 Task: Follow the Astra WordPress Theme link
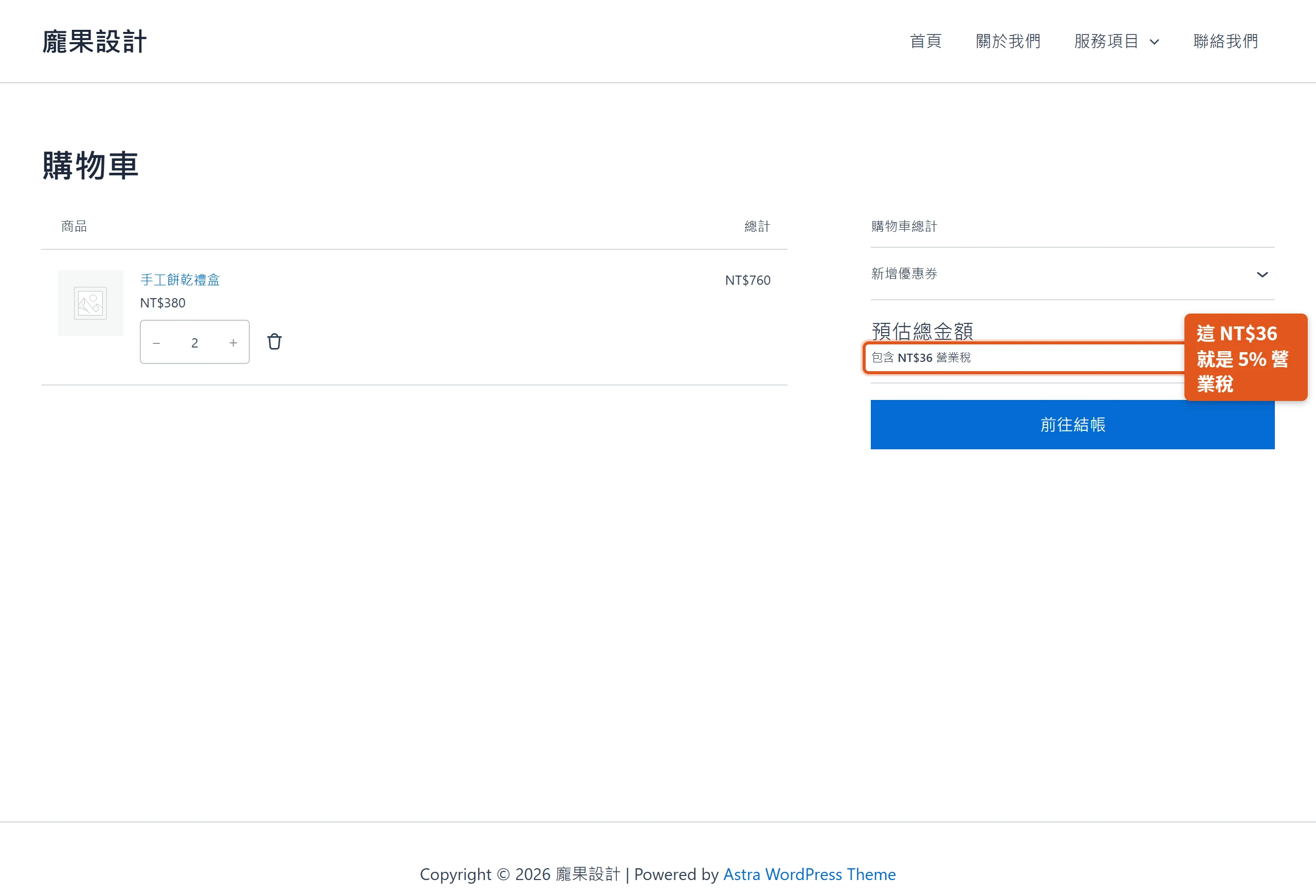pyautogui.click(x=809, y=874)
